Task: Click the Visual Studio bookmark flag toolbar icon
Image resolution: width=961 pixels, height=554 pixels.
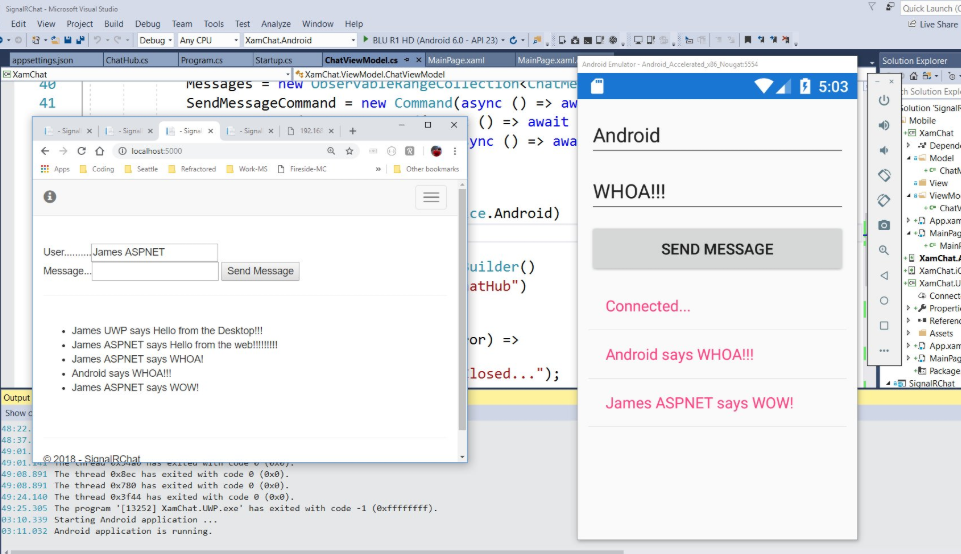Action: pyautogui.click(x=748, y=40)
